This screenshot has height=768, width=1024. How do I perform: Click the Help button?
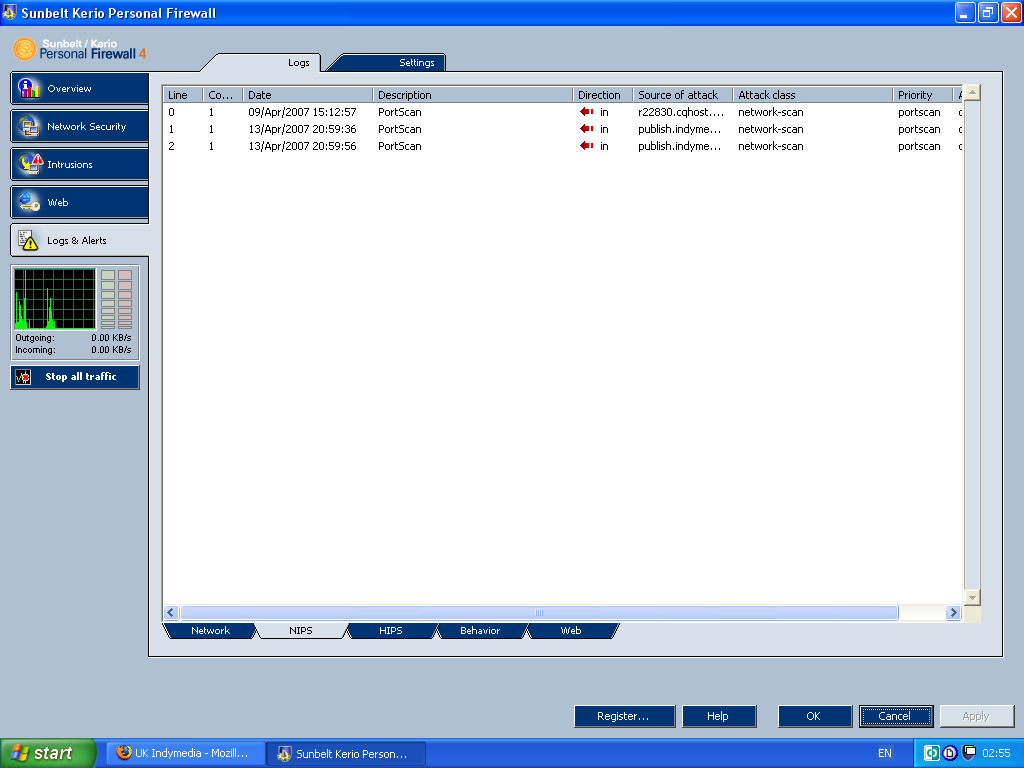pos(717,716)
